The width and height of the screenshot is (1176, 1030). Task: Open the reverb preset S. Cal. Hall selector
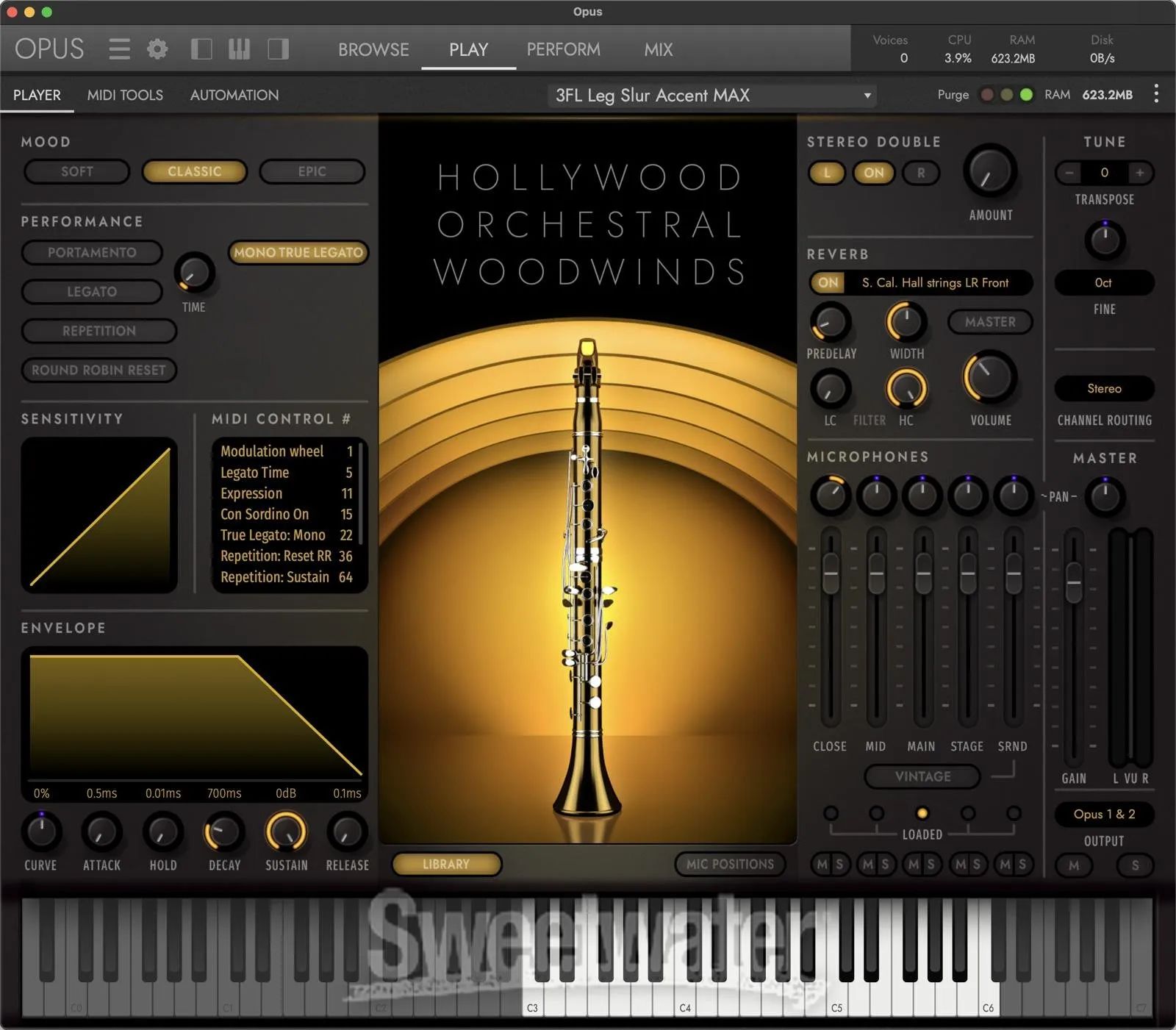click(936, 282)
